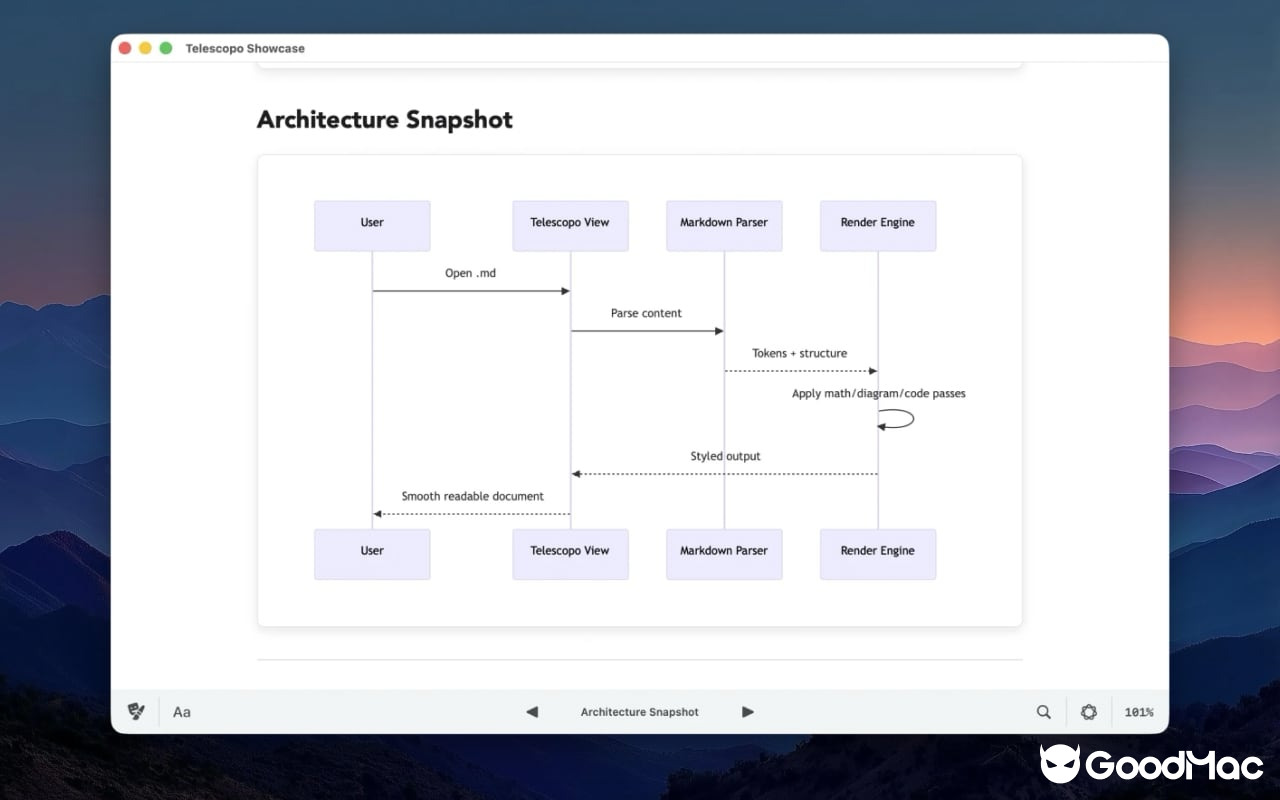The height and width of the screenshot is (800, 1280).
Task: Click the bottom User participant box
Action: (x=372, y=551)
